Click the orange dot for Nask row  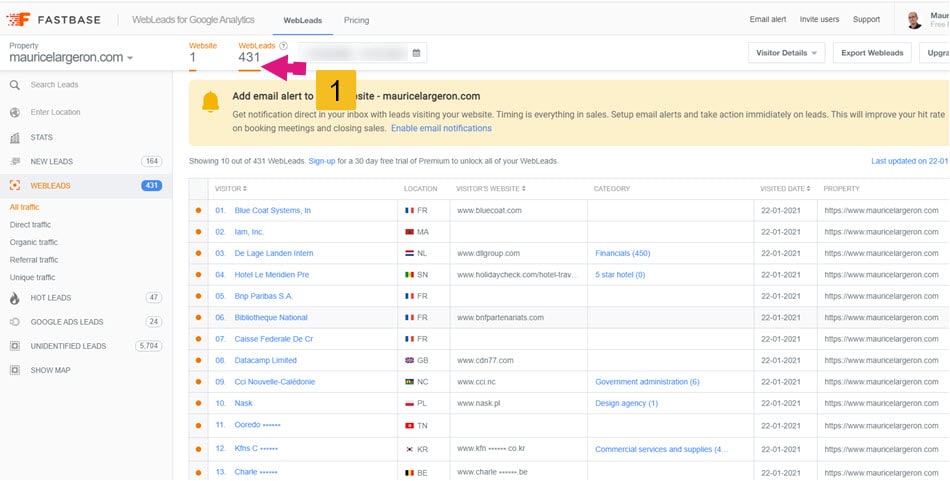pos(198,403)
